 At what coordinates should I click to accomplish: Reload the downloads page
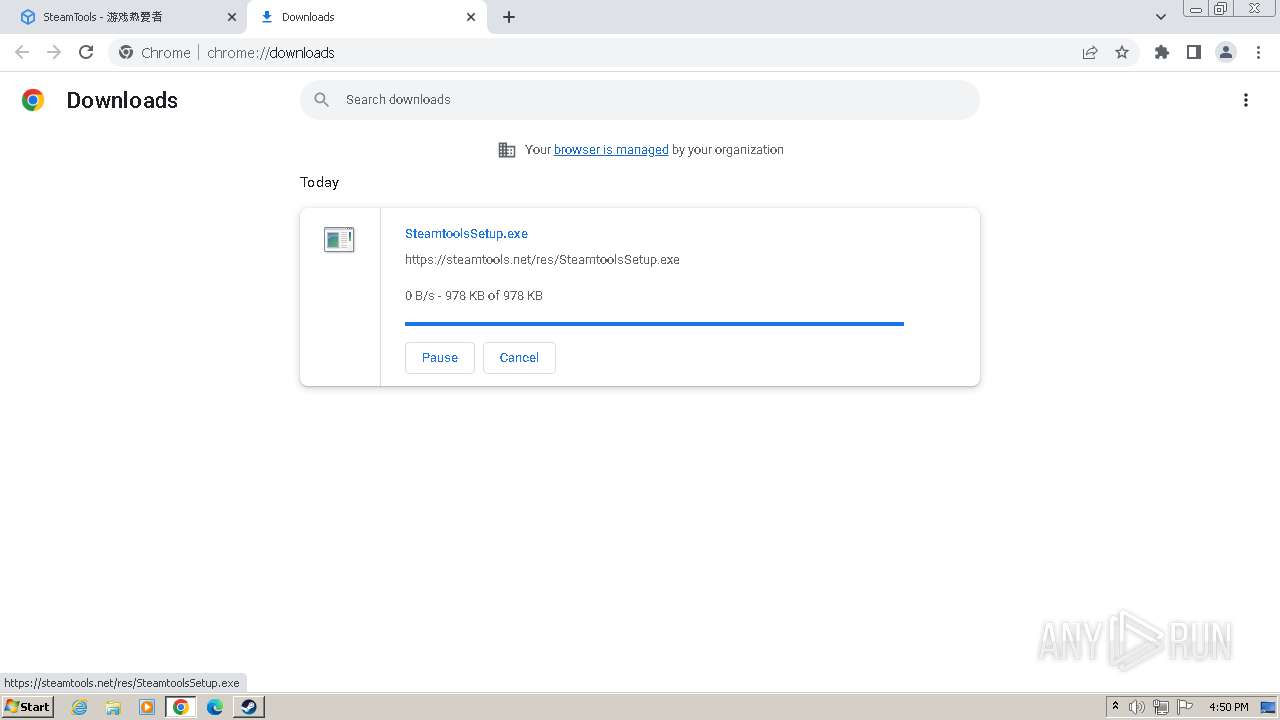[x=86, y=53]
